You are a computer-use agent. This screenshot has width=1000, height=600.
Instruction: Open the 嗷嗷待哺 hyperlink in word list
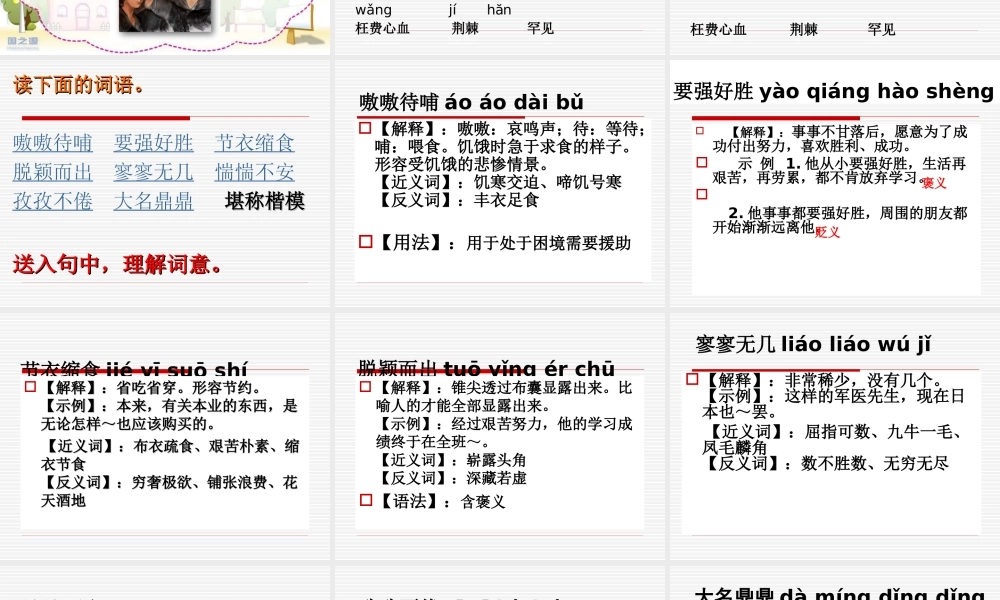tap(52, 143)
